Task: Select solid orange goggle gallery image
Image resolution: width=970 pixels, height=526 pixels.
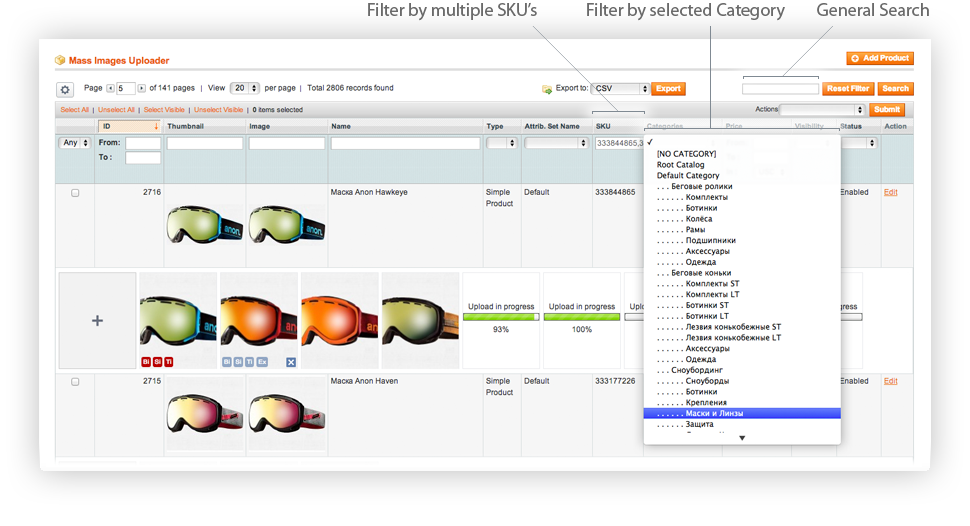Action: [340, 321]
